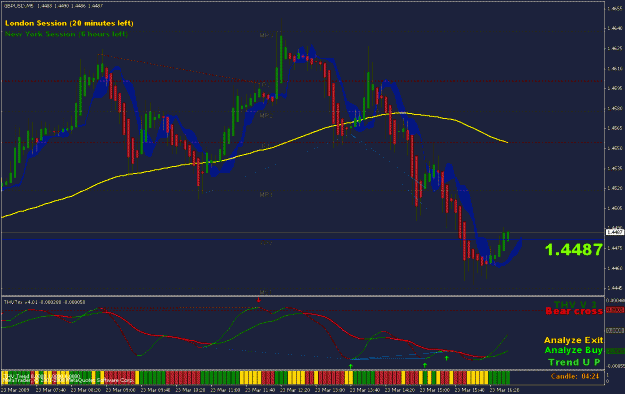Viewport: 625px width, 394px height.
Task: Click the GBPUSD,M5 symbol header text
Action: coord(53,6)
